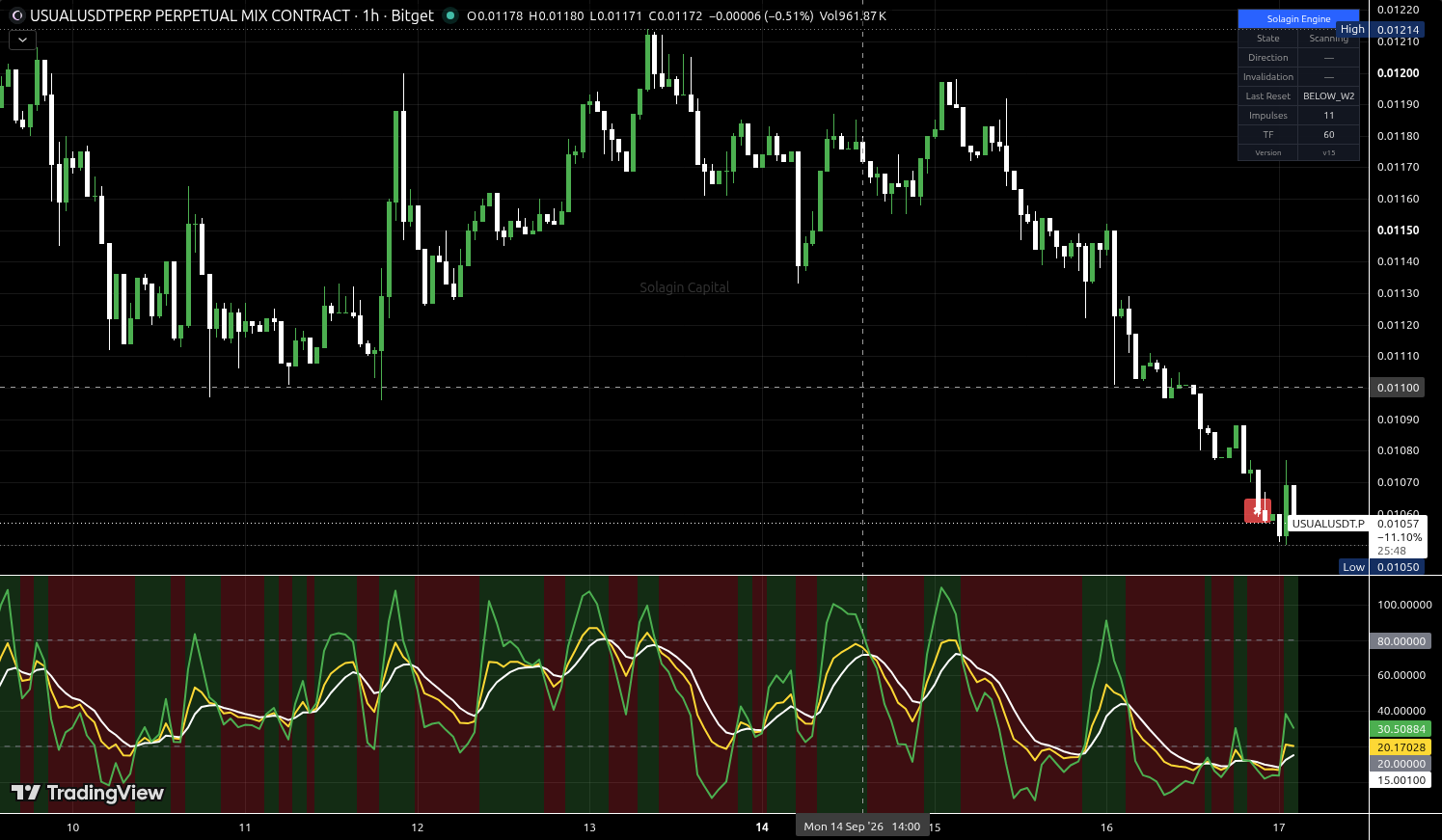Screen dimensions: 1442x840
Task: Click date 16 on the time axis
Action: [x=1106, y=827]
